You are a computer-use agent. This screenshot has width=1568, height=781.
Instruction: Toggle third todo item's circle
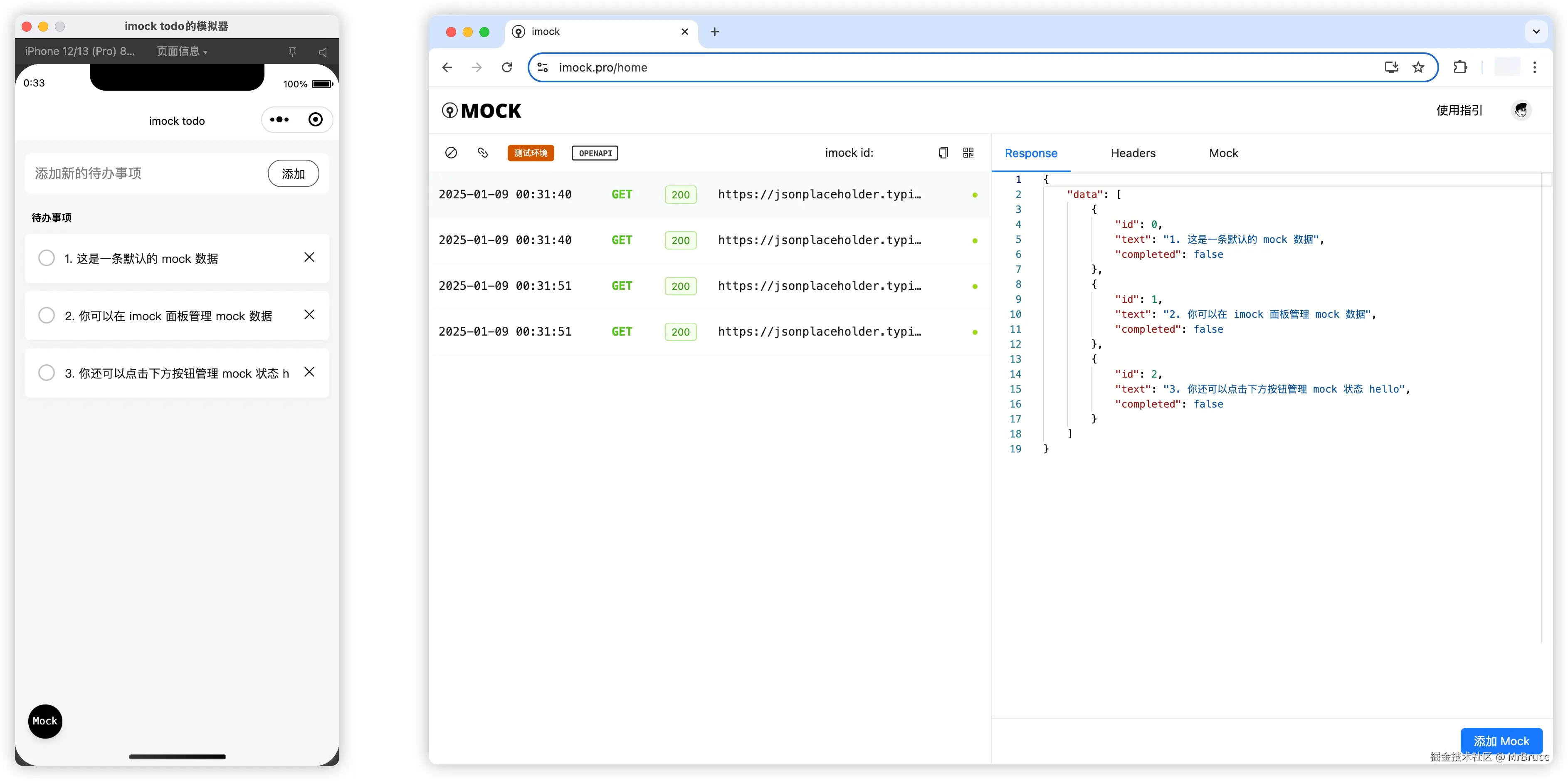(x=46, y=373)
